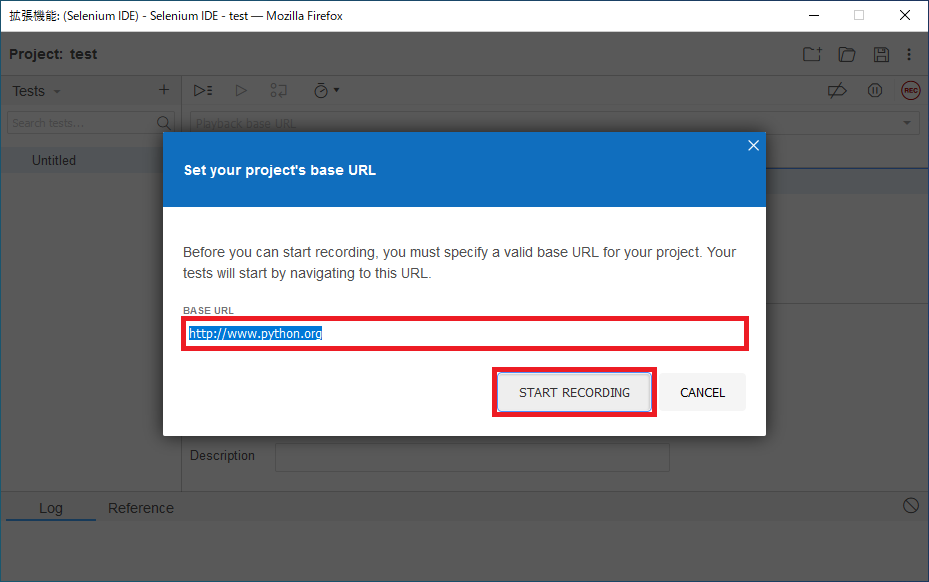Open the test execution speed dropdown

pyautogui.click(x=326, y=91)
